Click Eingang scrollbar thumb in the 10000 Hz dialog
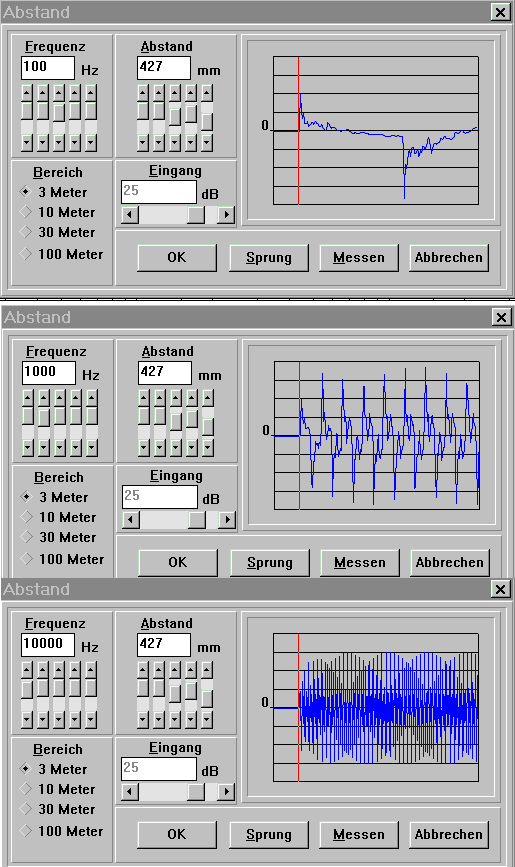515x867 pixels. [x=196, y=792]
